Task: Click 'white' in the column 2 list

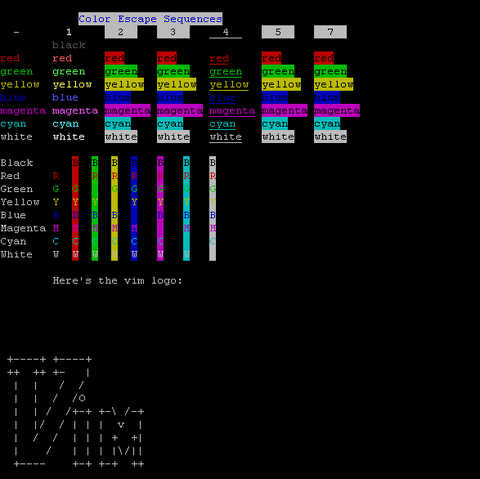Action: pyautogui.click(x=121, y=137)
